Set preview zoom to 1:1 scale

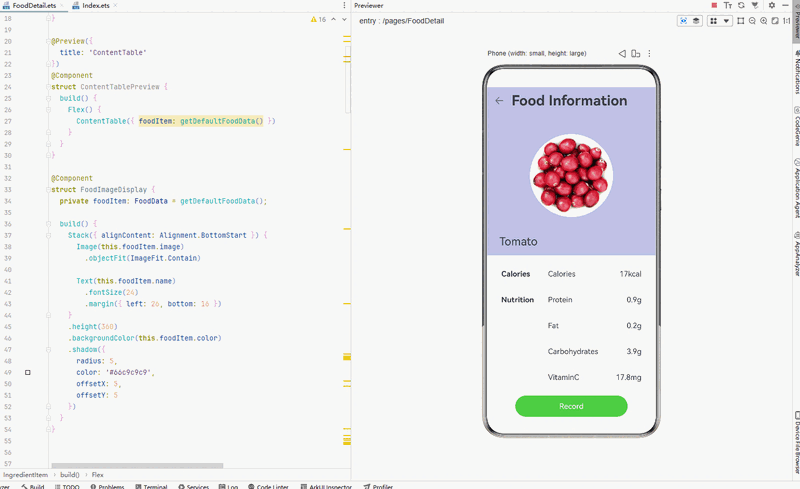(786, 21)
